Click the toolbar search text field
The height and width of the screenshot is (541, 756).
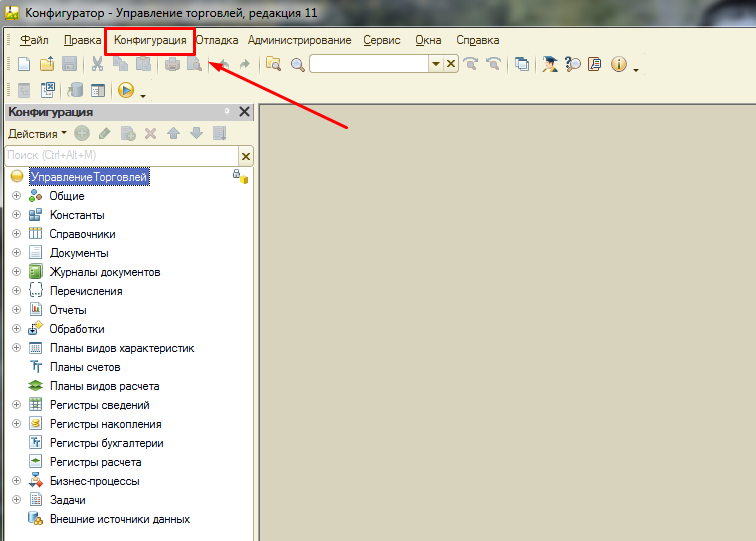tap(369, 64)
